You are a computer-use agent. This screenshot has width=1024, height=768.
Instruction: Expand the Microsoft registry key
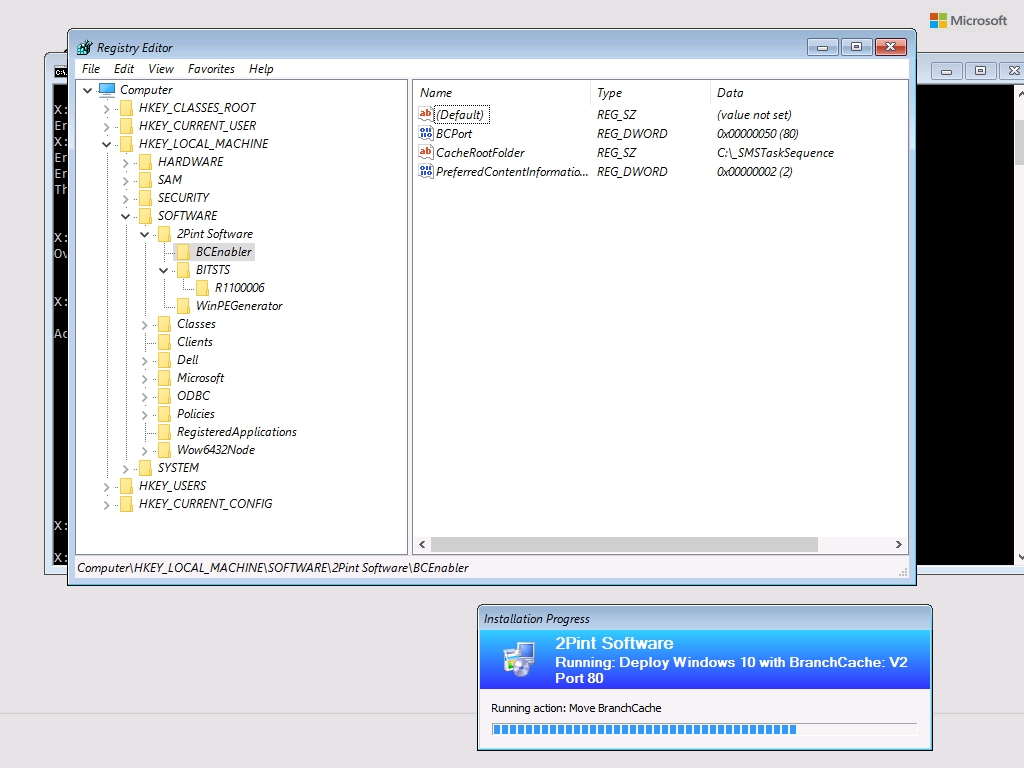tap(145, 378)
